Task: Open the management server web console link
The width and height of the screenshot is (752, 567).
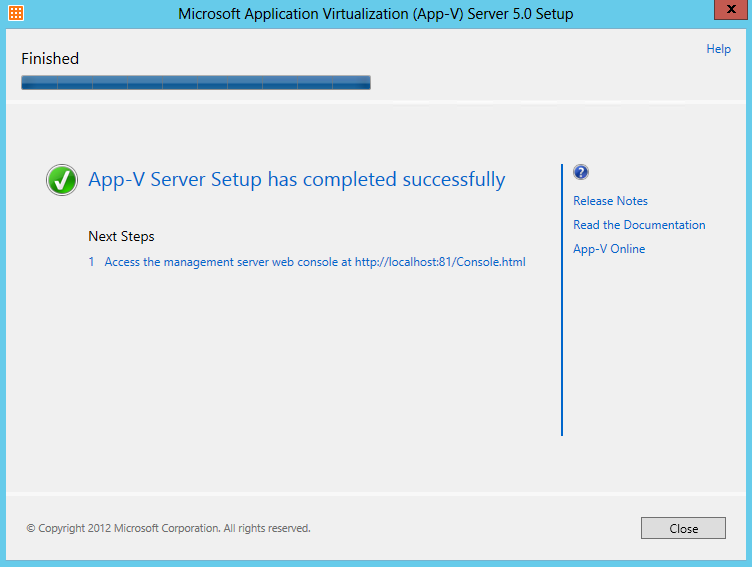Action: tap(315, 262)
